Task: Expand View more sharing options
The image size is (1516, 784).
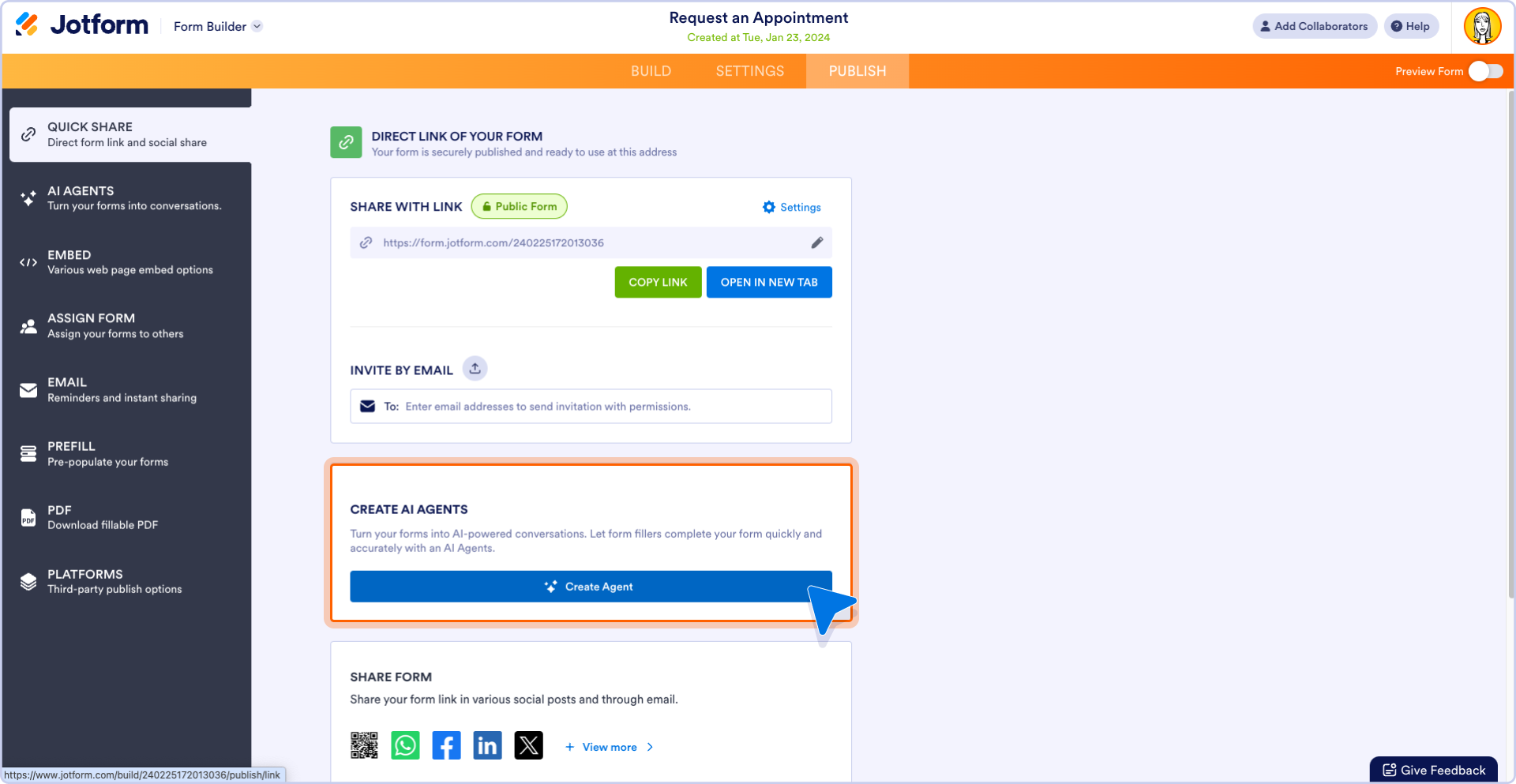Action: pyautogui.click(x=609, y=747)
